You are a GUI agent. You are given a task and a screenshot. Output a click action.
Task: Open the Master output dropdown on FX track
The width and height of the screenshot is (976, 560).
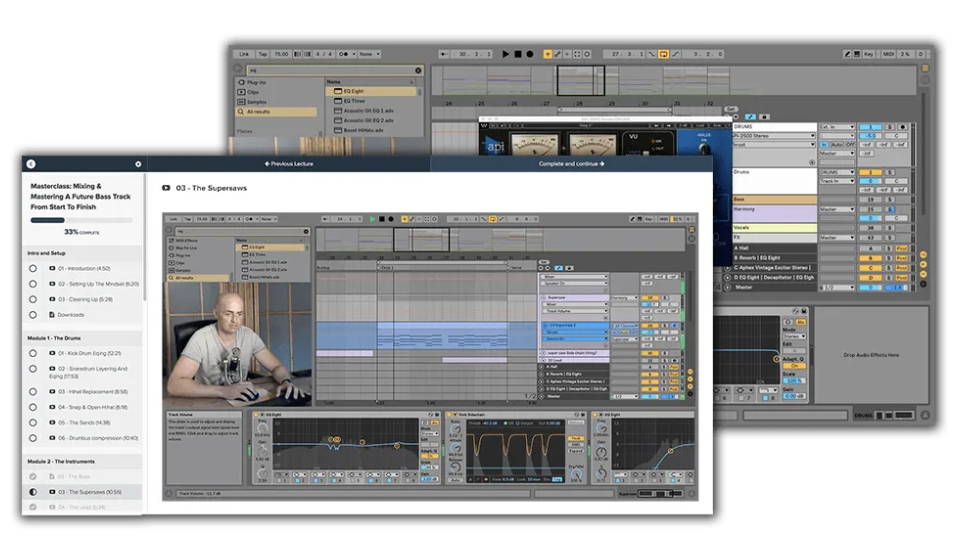pyautogui.click(x=837, y=238)
